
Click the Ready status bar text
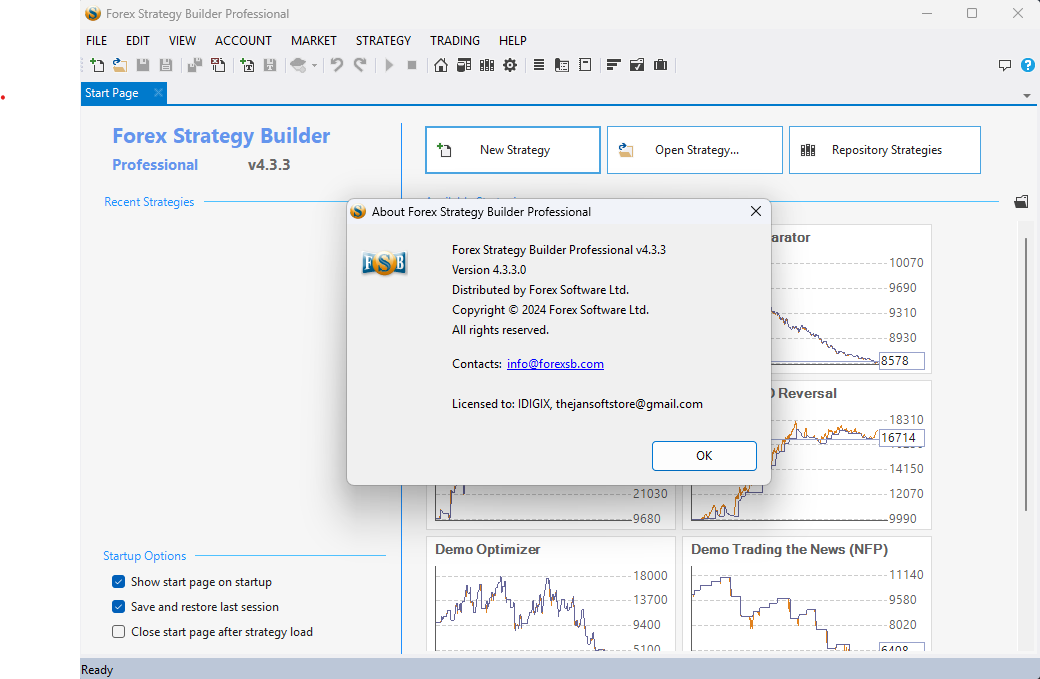(97, 670)
